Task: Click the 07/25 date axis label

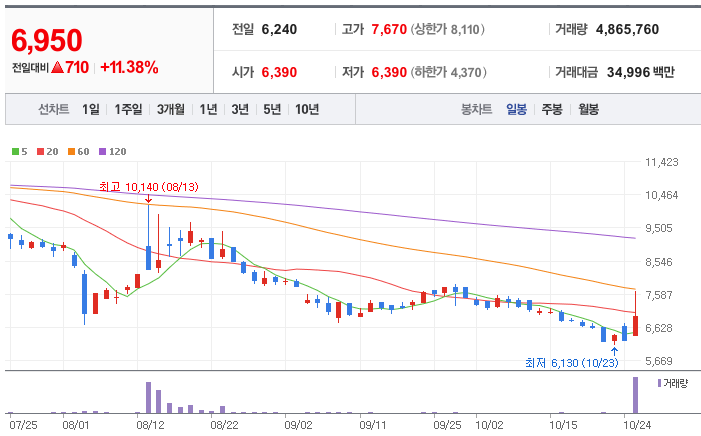Action: 23,425
